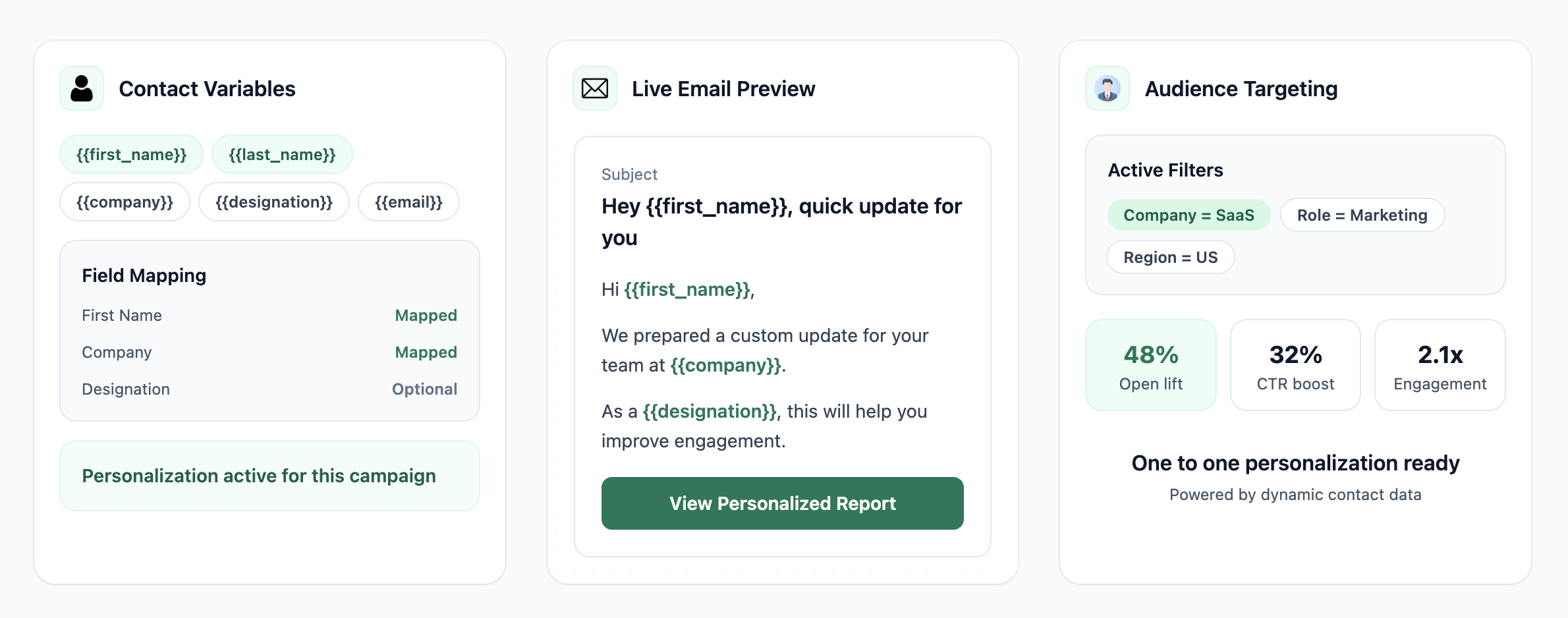Click the Live Email Preview envelope icon
1568x618 pixels.
tap(594, 88)
